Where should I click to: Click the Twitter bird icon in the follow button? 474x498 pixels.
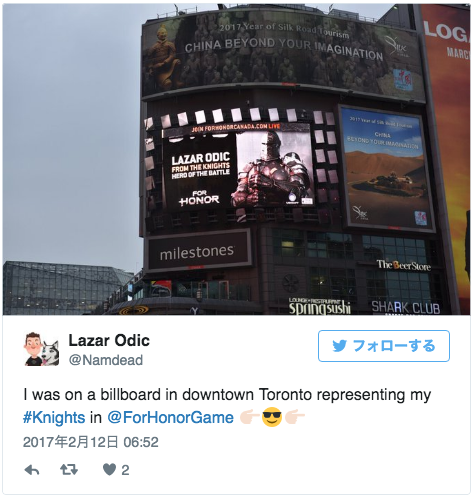(340, 346)
